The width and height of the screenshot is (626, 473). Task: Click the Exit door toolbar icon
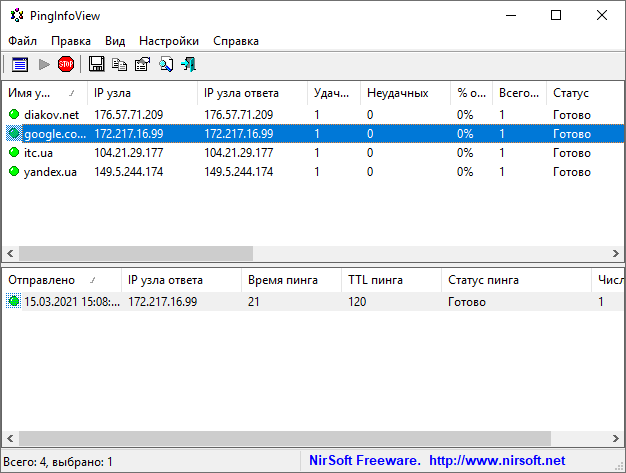tap(188, 64)
